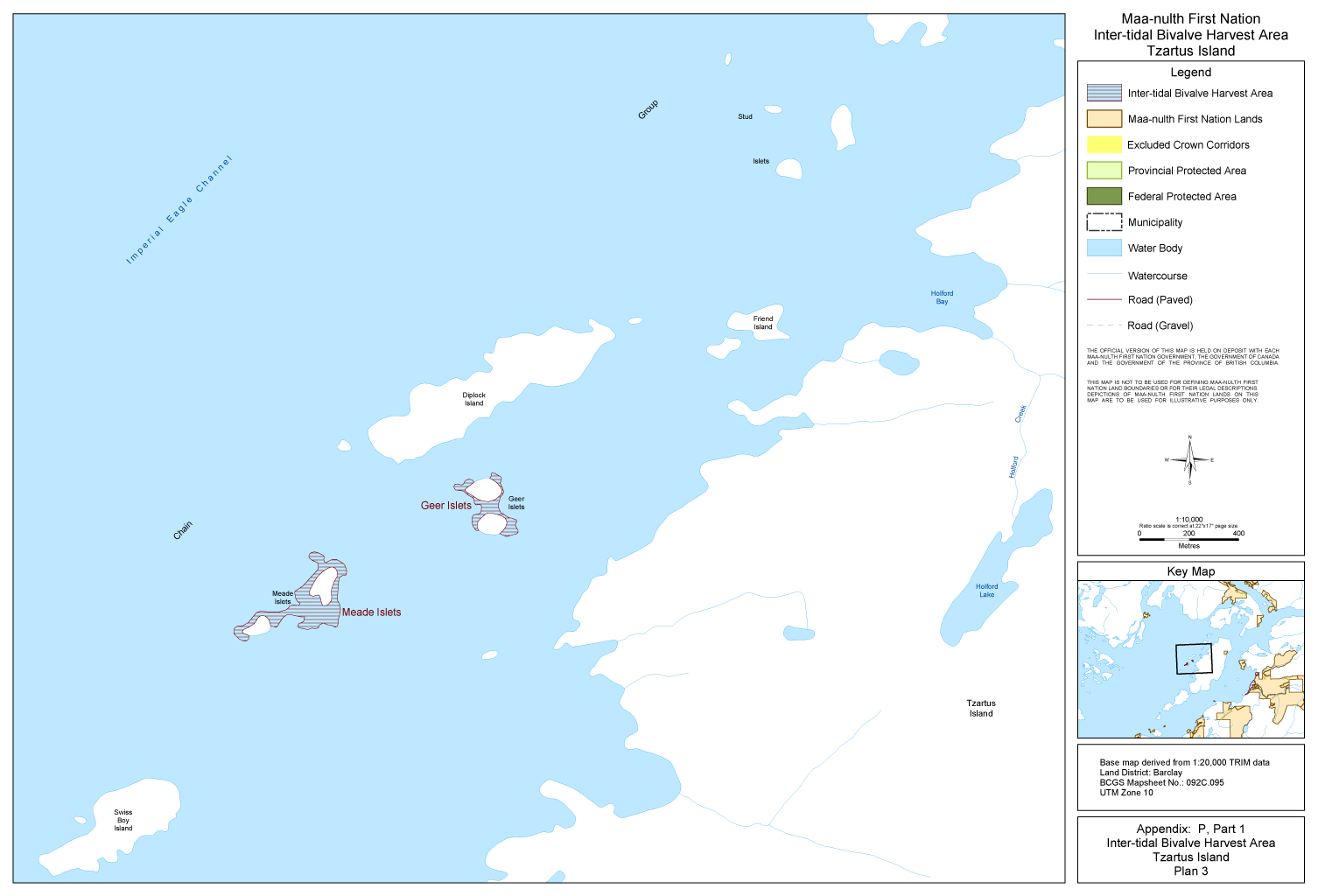Image resolution: width=1318 pixels, height=896 pixels.
Task: Click the Holford Lake label
Action: 986,591
